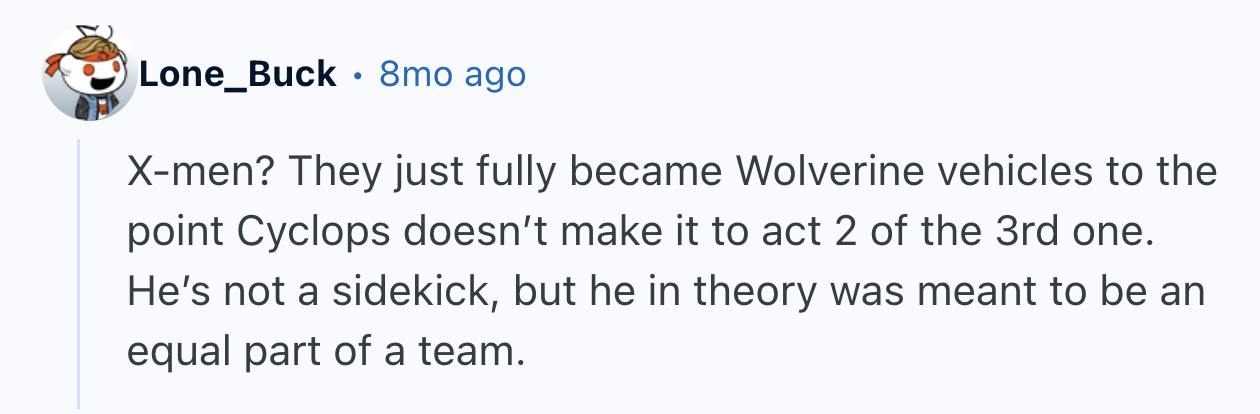Open the Lone_Buck user profile link

click(237, 74)
